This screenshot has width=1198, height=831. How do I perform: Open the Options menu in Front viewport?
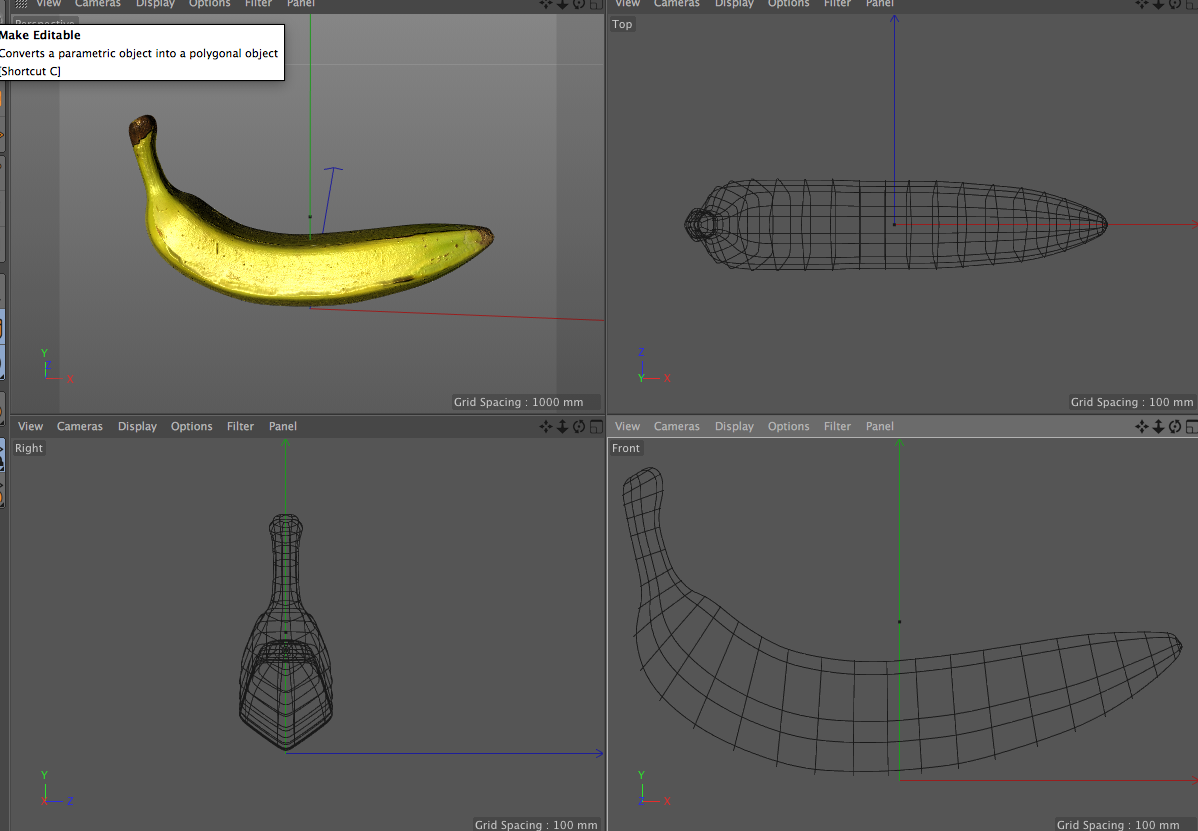pyautogui.click(x=788, y=426)
